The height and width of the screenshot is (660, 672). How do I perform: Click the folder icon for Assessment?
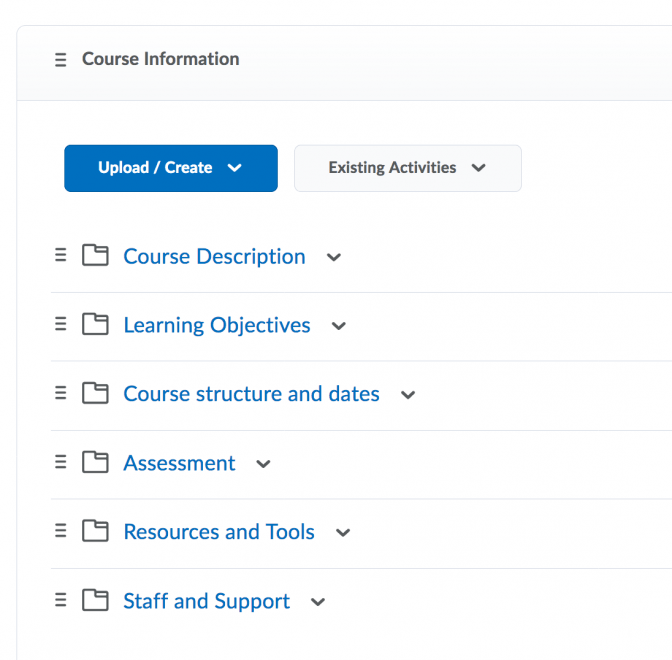click(x=95, y=462)
